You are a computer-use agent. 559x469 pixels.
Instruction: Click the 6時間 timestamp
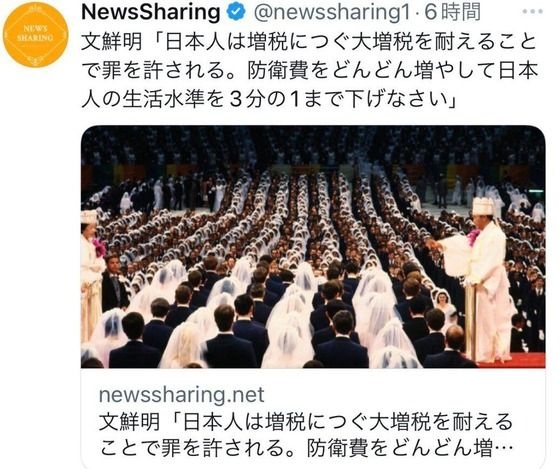pyautogui.click(x=452, y=13)
